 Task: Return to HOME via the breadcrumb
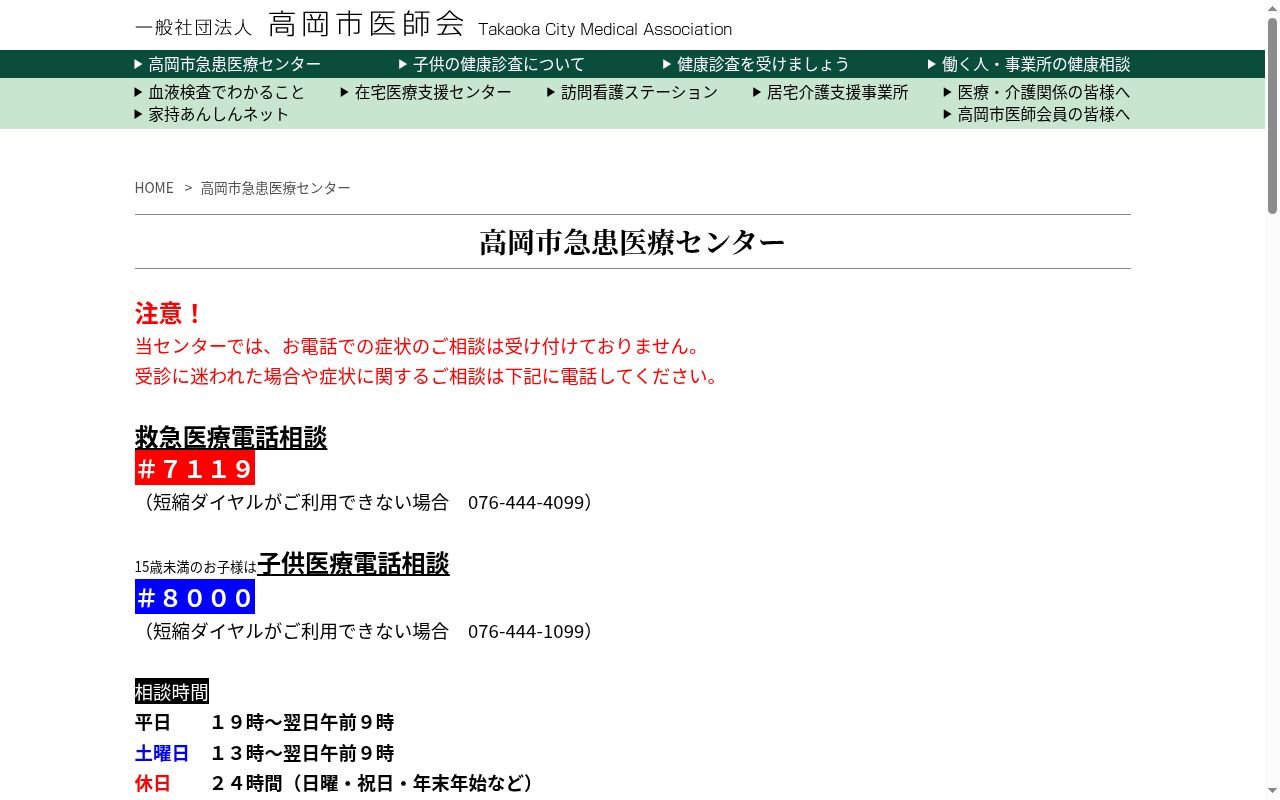coord(154,188)
